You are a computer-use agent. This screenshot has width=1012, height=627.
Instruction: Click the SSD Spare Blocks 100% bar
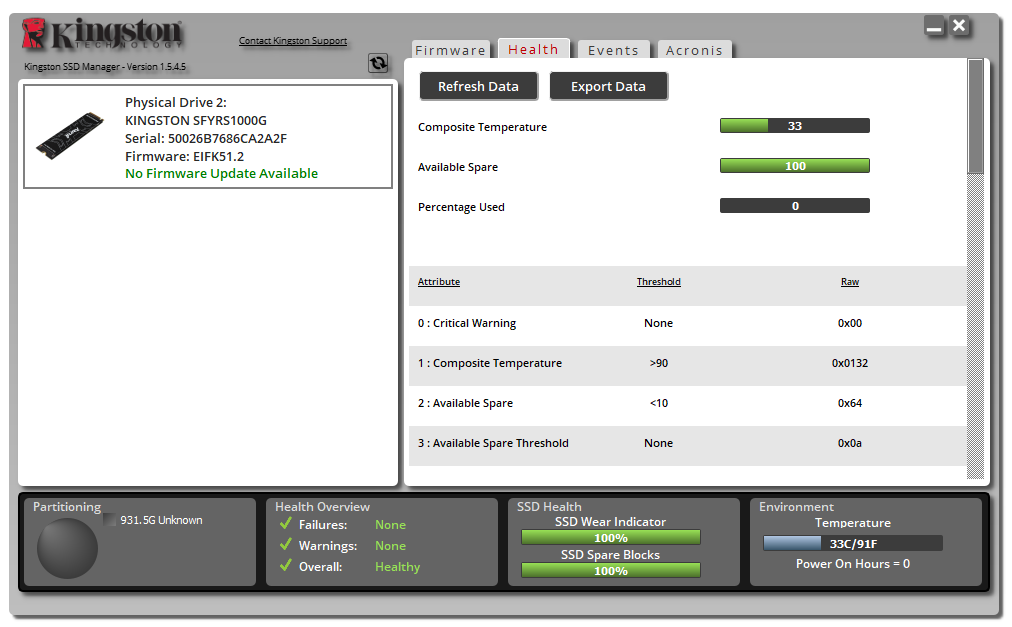click(611, 570)
